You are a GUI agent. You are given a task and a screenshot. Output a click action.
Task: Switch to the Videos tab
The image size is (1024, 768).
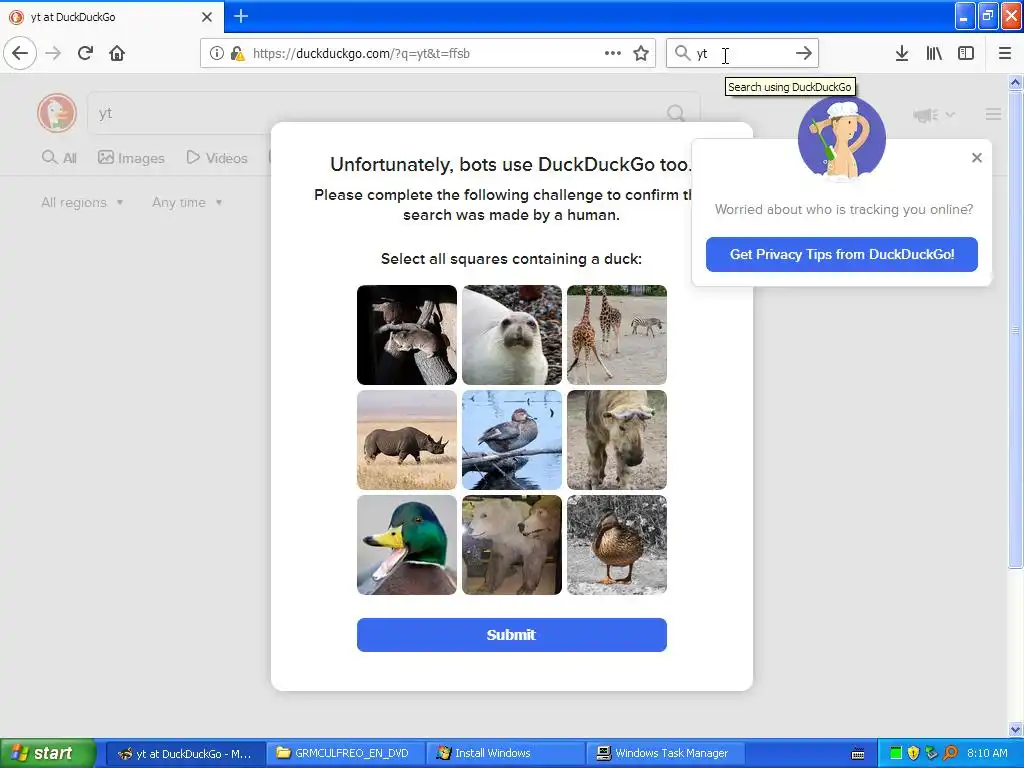click(x=217, y=158)
